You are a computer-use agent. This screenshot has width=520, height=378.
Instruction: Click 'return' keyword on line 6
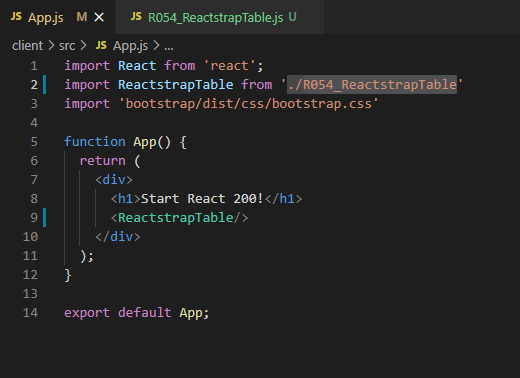[103, 161]
